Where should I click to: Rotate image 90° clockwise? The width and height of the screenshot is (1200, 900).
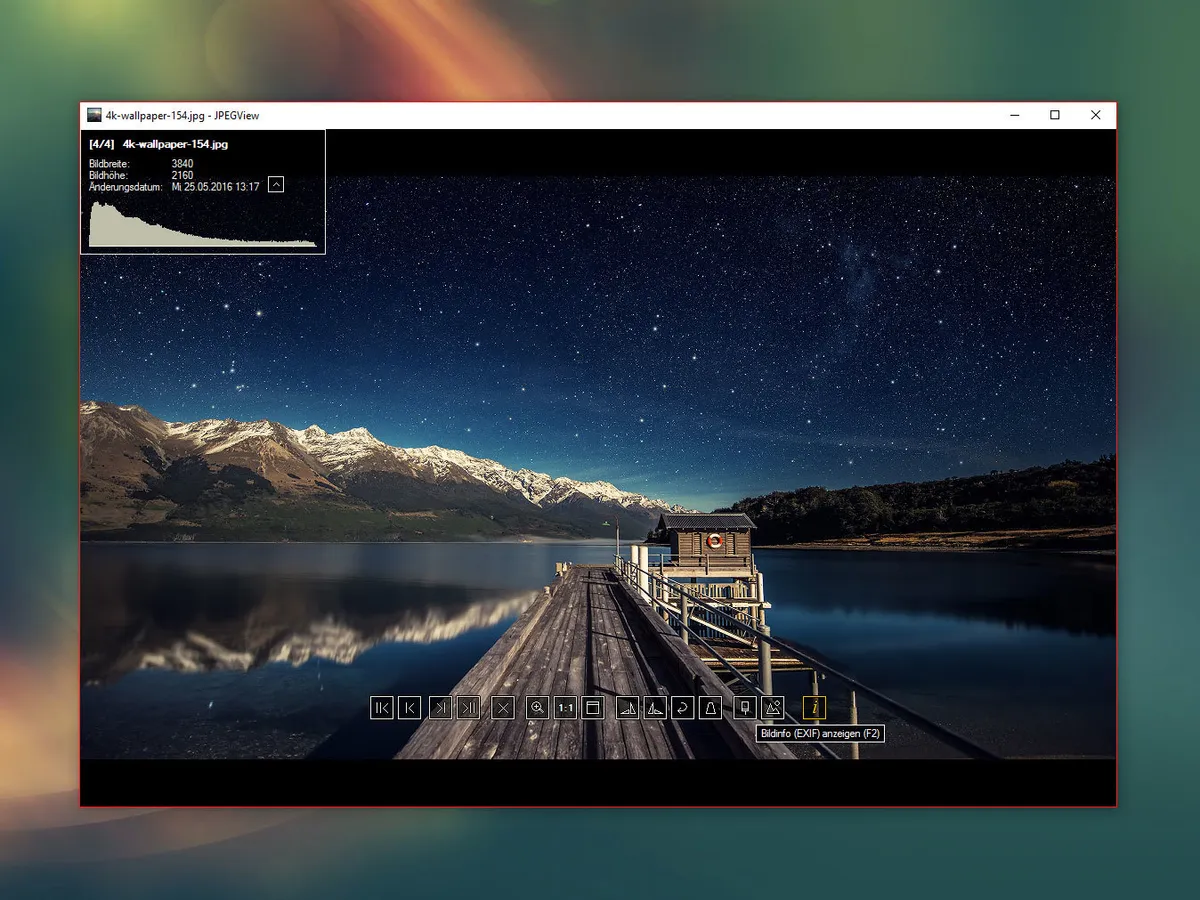click(x=627, y=708)
